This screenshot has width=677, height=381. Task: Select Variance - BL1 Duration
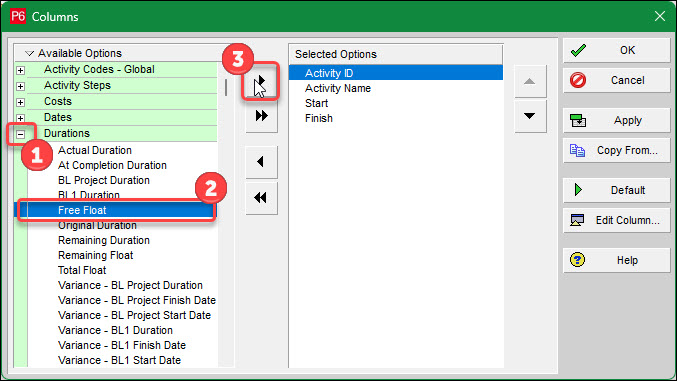coord(115,330)
